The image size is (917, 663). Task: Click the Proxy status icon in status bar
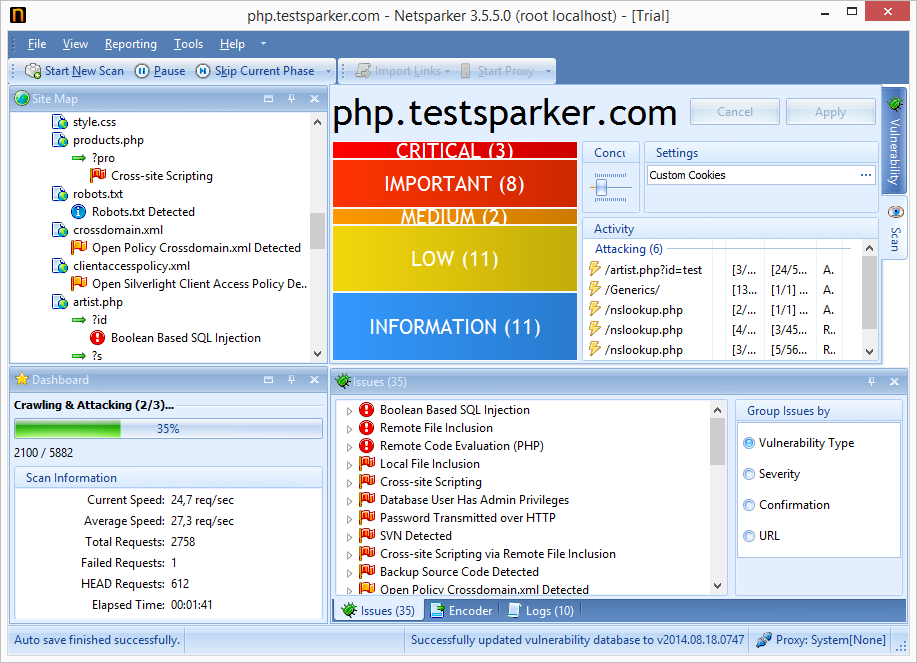click(763, 640)
